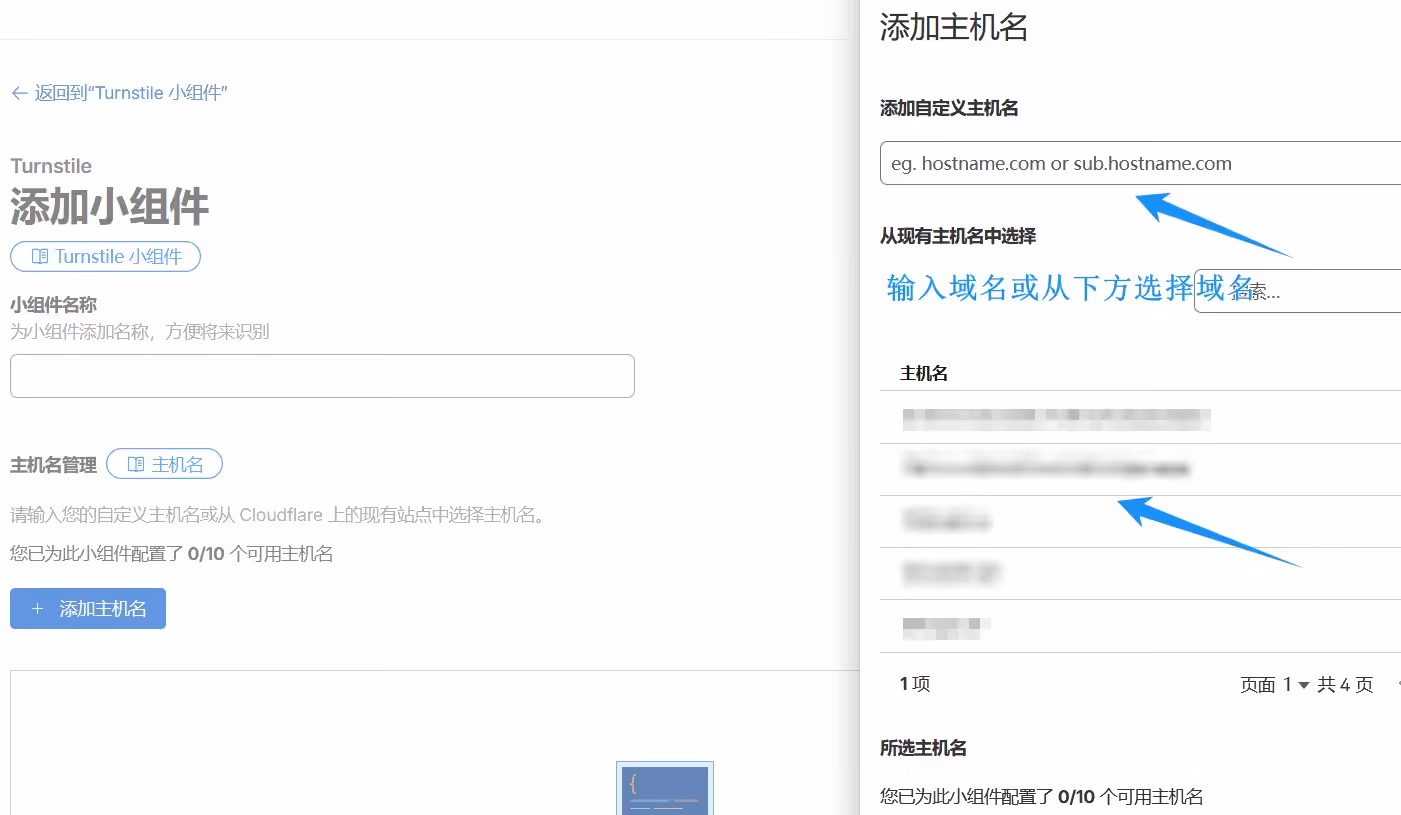
Task: Click book icon in Turnstile 小组件 button
Action: click(x=40, y=257)
